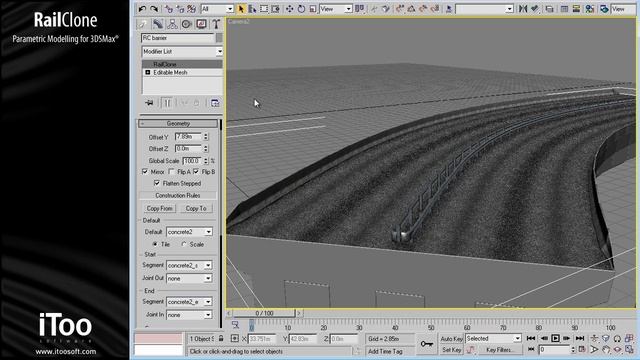Click the Open Mini Curve Editor icon
The image size is (640, 360).
(236, 324)
